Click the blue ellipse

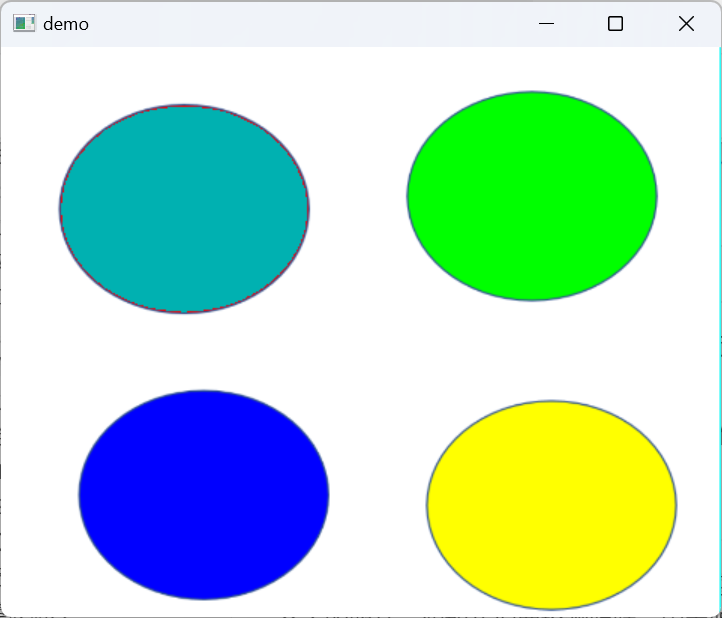point(204,495)
